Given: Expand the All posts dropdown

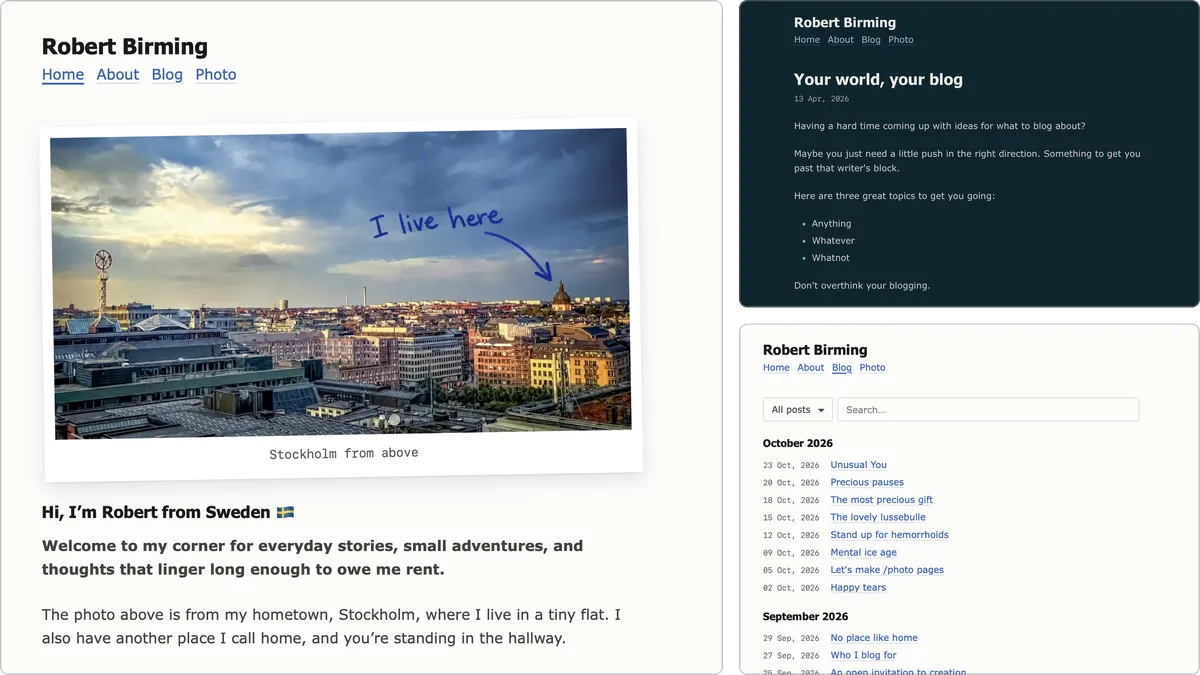Looking at the screenshot, I should click(797, 409).
